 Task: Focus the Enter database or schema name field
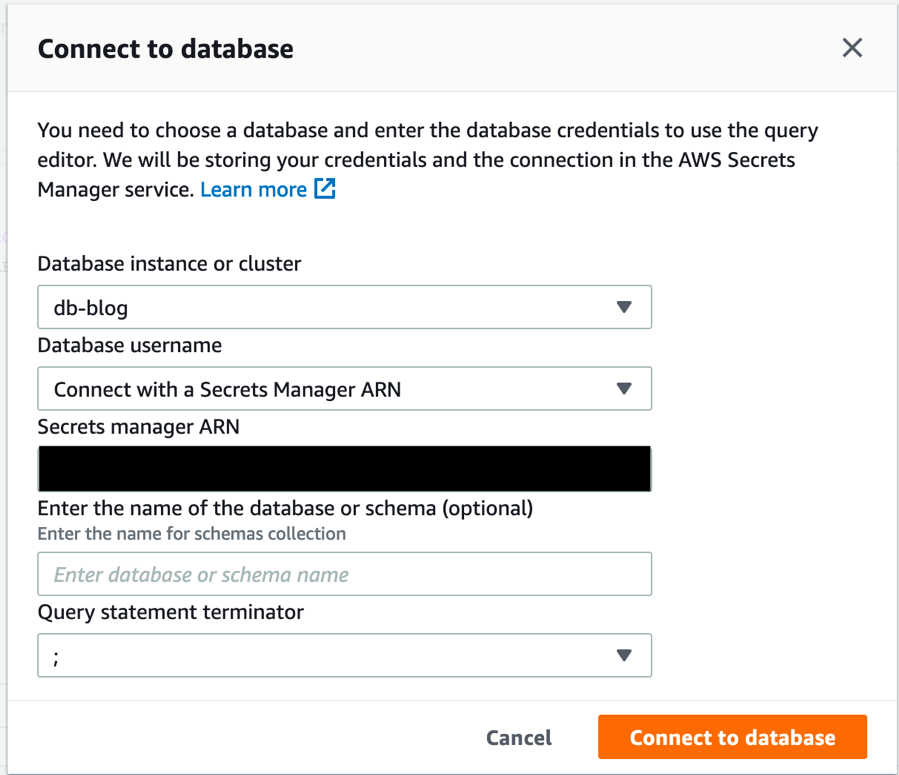coord(344,573)
